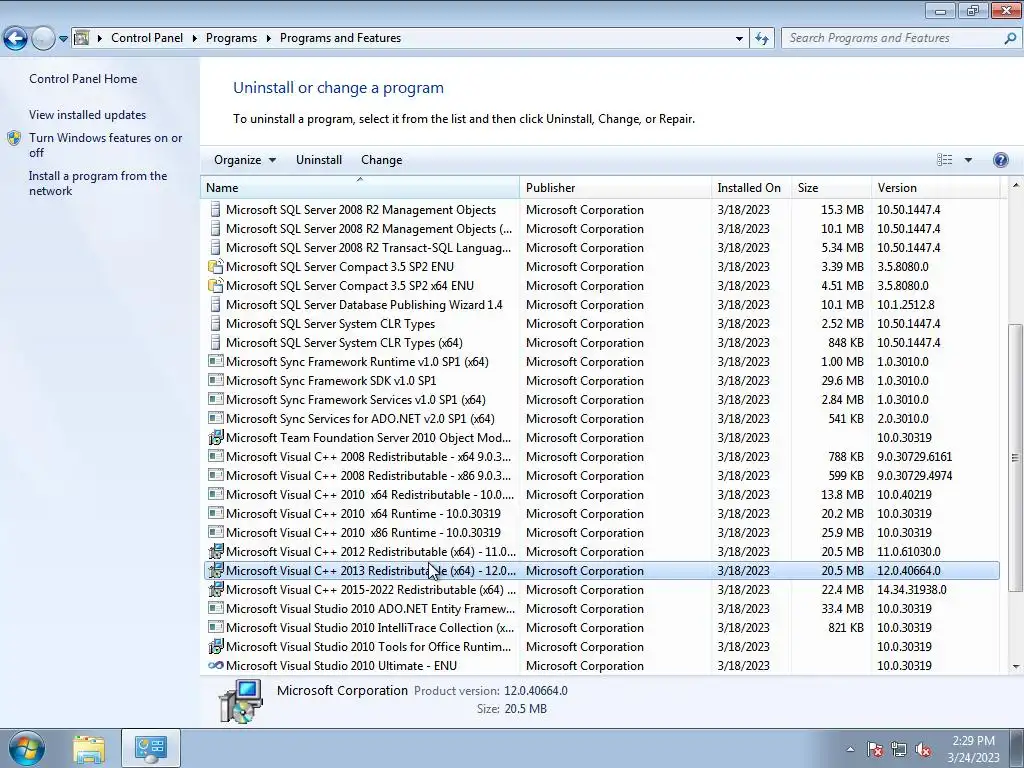
Task: Click the Control Panel icon in address bar
Action: tap(82, 38)
